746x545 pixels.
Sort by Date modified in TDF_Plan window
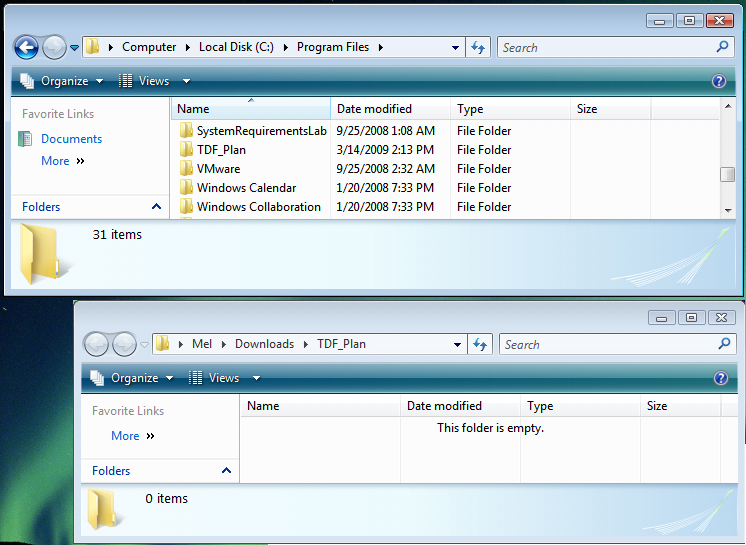pyautogui.click(x=461, y=406)
